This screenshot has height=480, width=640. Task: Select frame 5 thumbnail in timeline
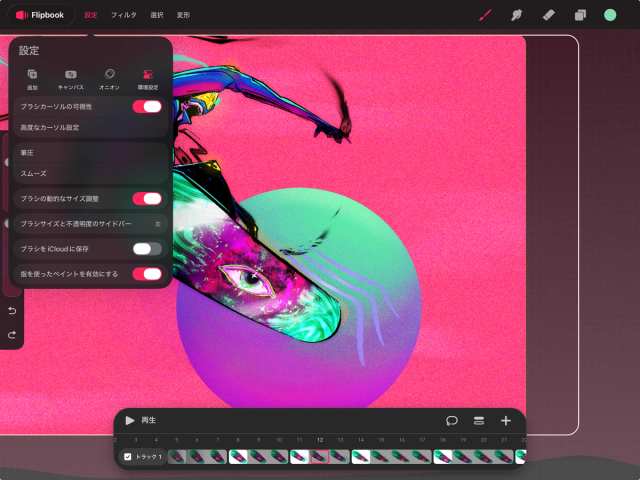(177, 457)
